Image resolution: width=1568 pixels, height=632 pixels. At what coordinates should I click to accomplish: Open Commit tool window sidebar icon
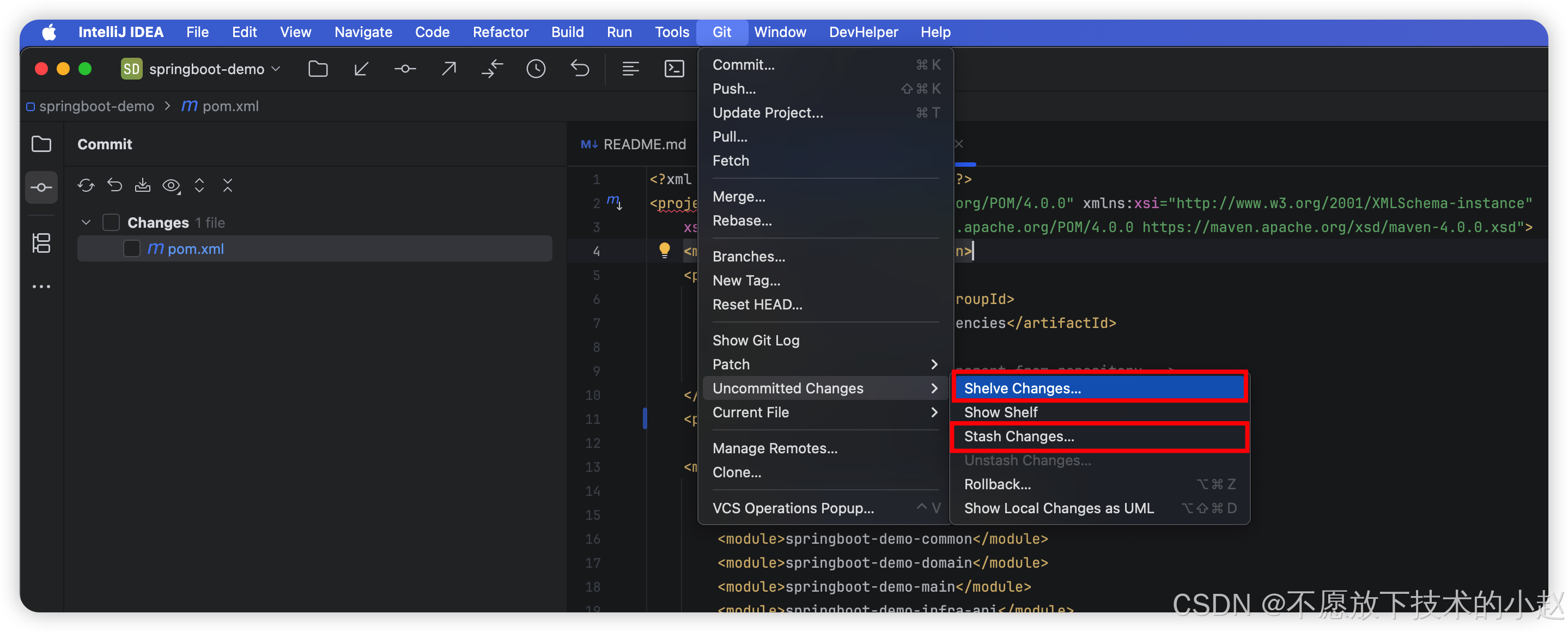pyautogui.click(x=41, y=187)
